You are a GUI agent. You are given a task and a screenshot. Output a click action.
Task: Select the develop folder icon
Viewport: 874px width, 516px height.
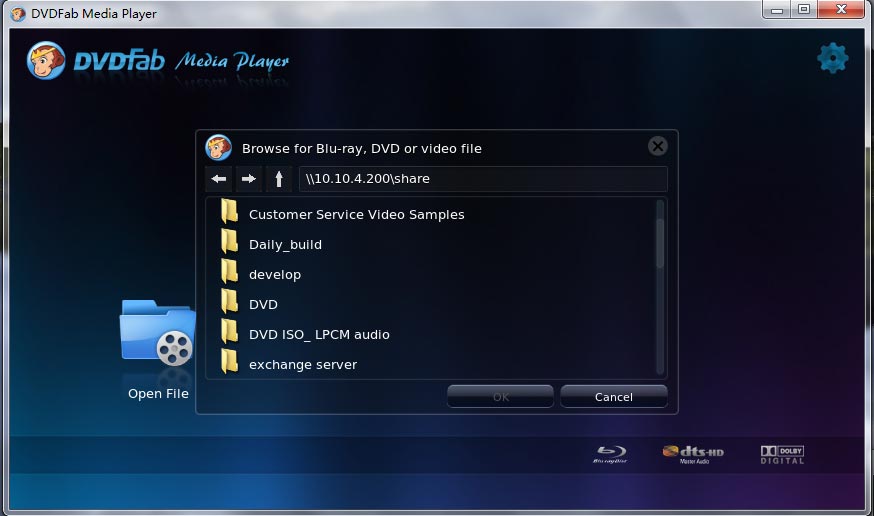229,271
